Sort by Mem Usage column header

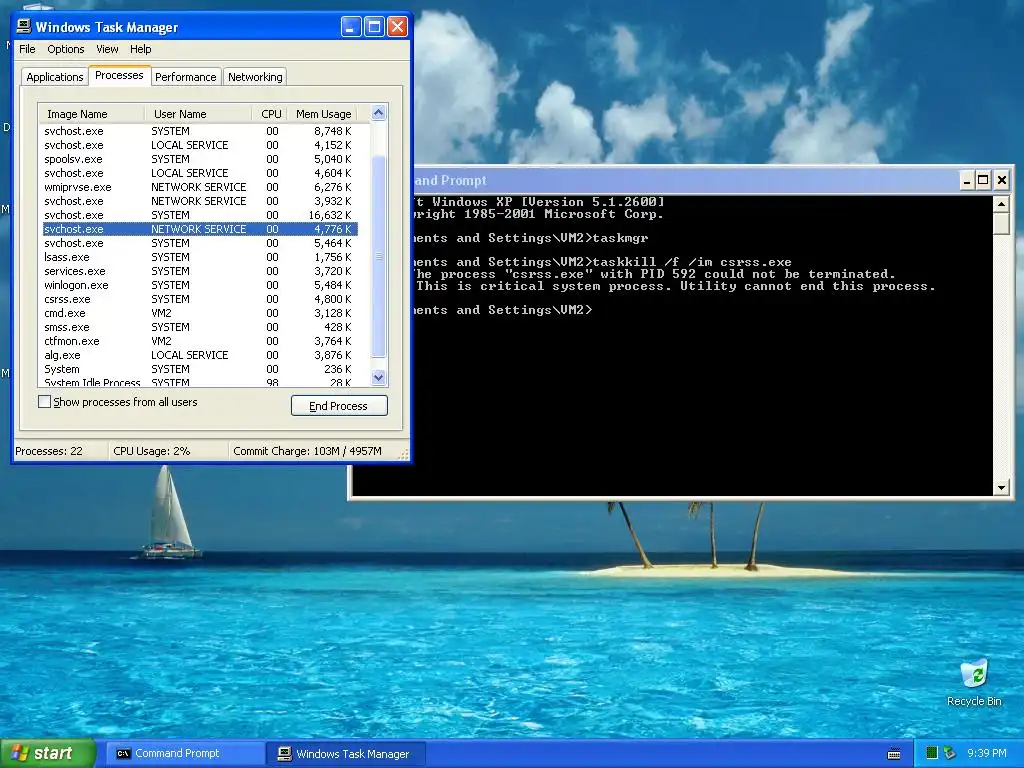pos(323,114)
